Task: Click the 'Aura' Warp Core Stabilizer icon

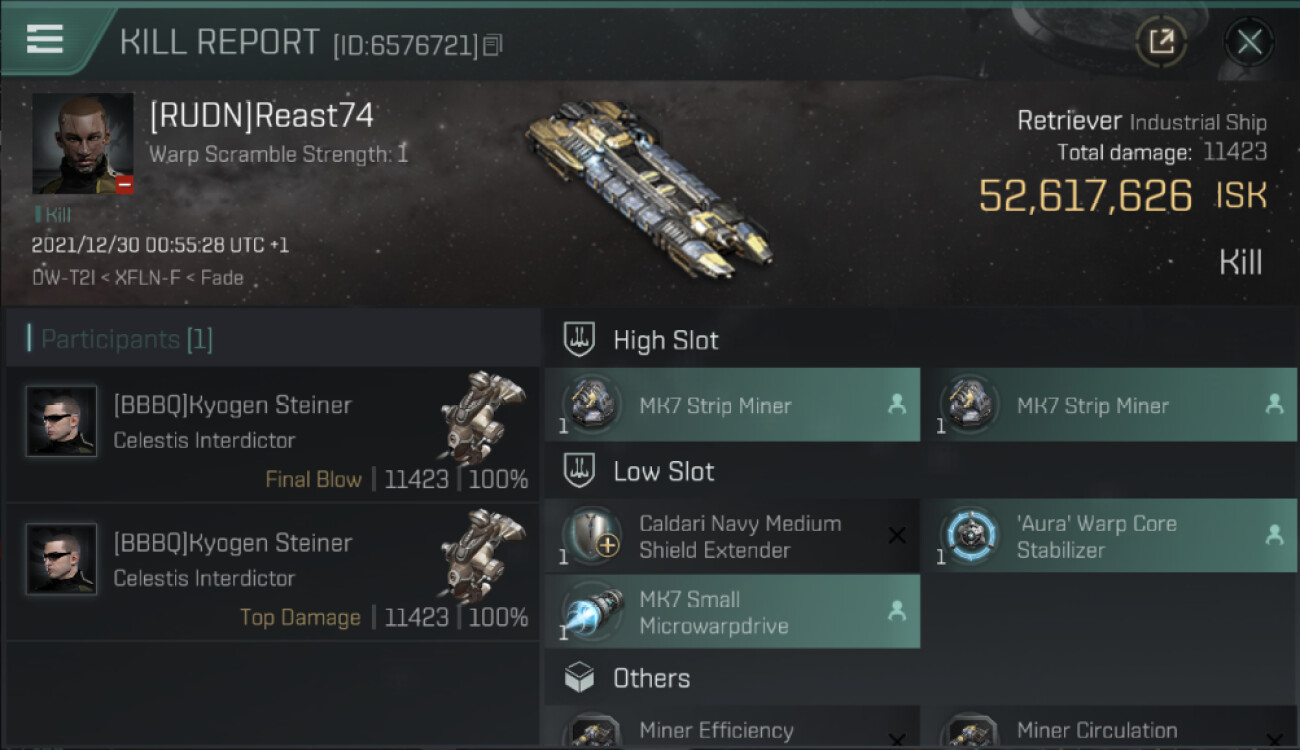Action: (x=969, y=536)
